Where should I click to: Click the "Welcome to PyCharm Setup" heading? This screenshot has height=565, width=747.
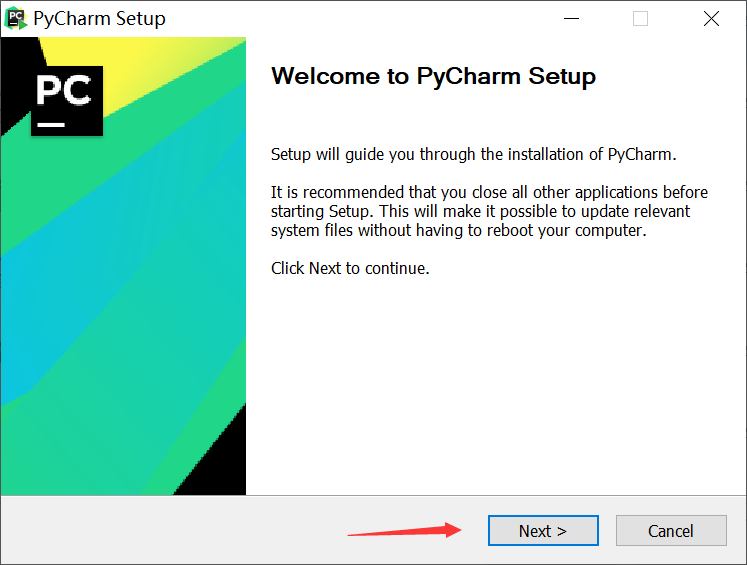pyautogui.click(x=433, y=77)
